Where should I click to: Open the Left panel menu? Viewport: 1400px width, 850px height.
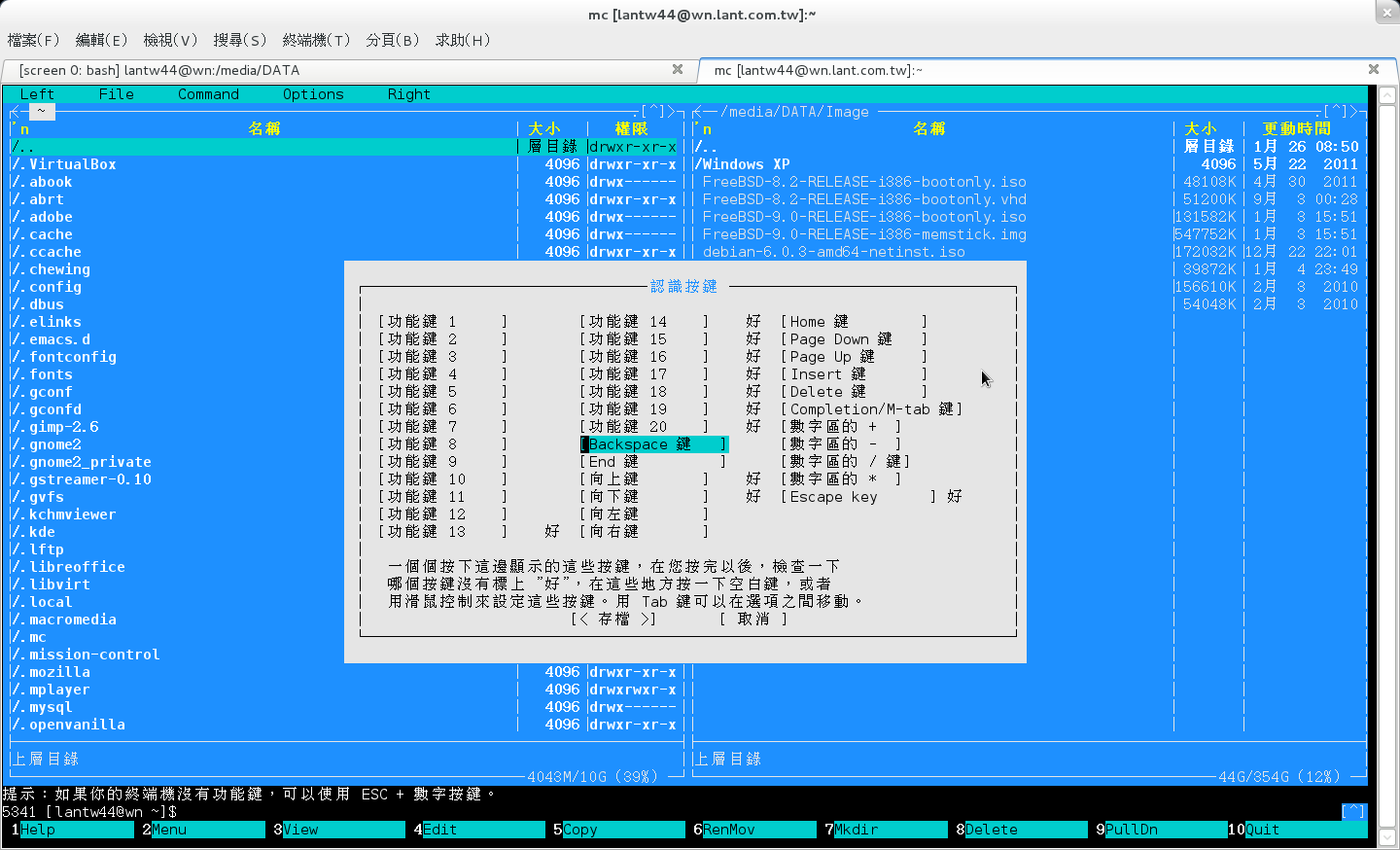pyautogui.click(x=37, y=94)
